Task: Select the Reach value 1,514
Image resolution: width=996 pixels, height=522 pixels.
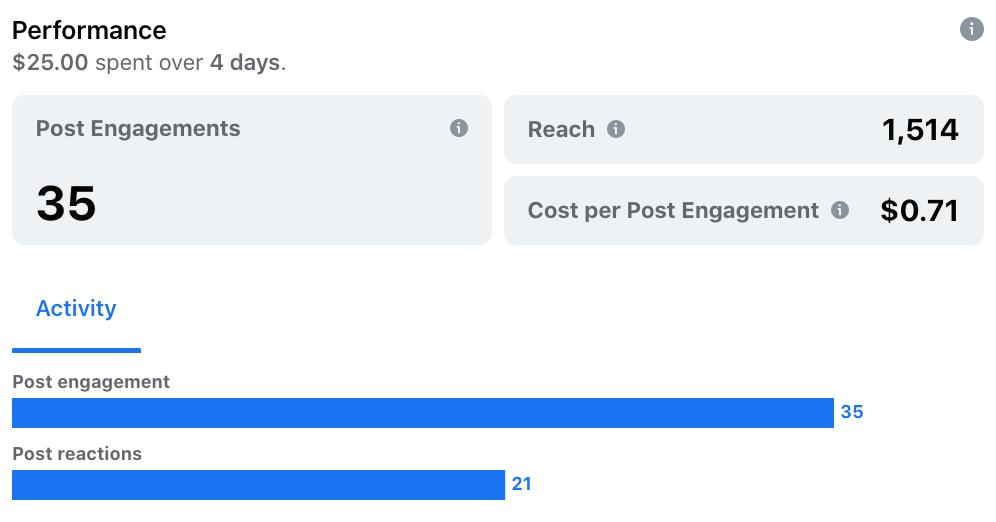Action: pos(920,129)
